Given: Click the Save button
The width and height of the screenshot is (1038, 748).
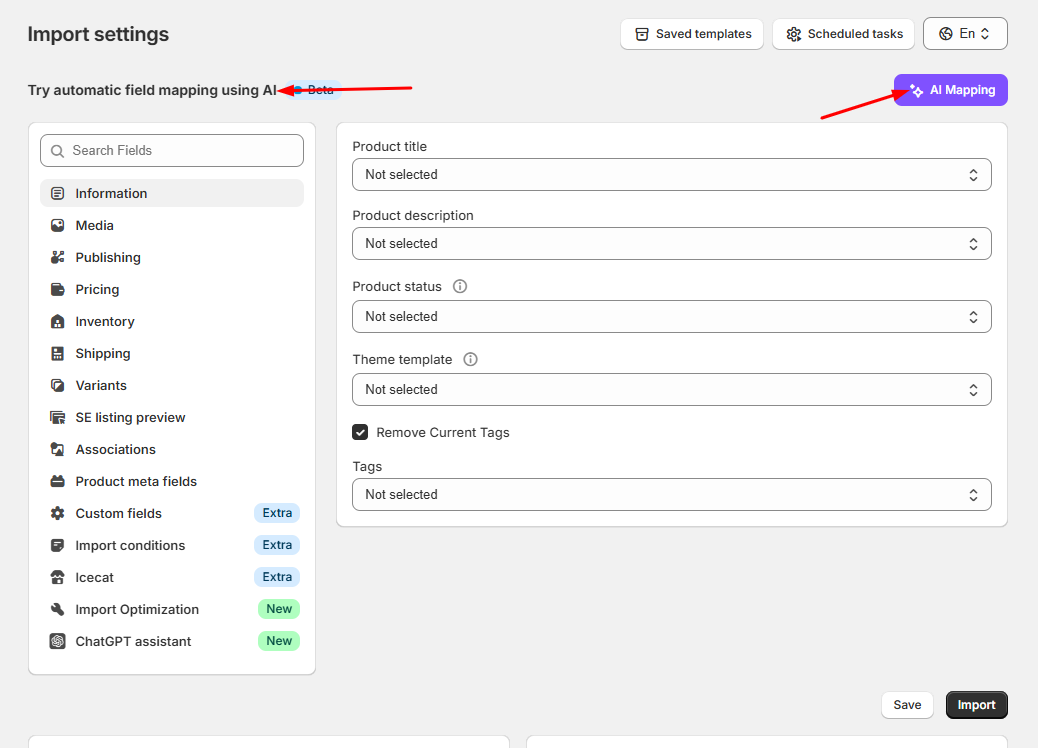Looking at the screenshot, I should tap(907, 705).
